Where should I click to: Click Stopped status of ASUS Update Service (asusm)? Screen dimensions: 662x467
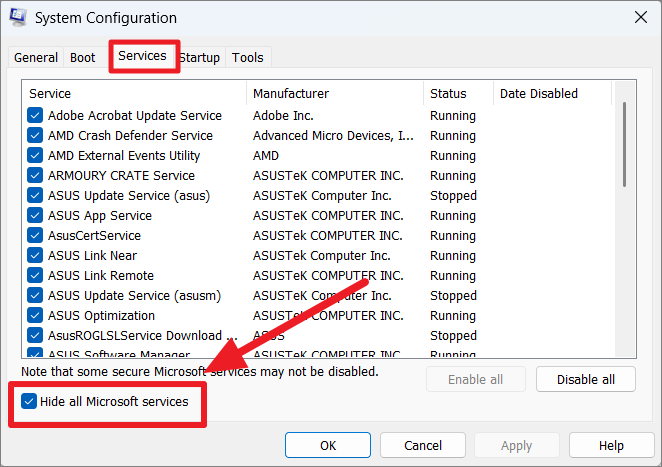[453, 295]
